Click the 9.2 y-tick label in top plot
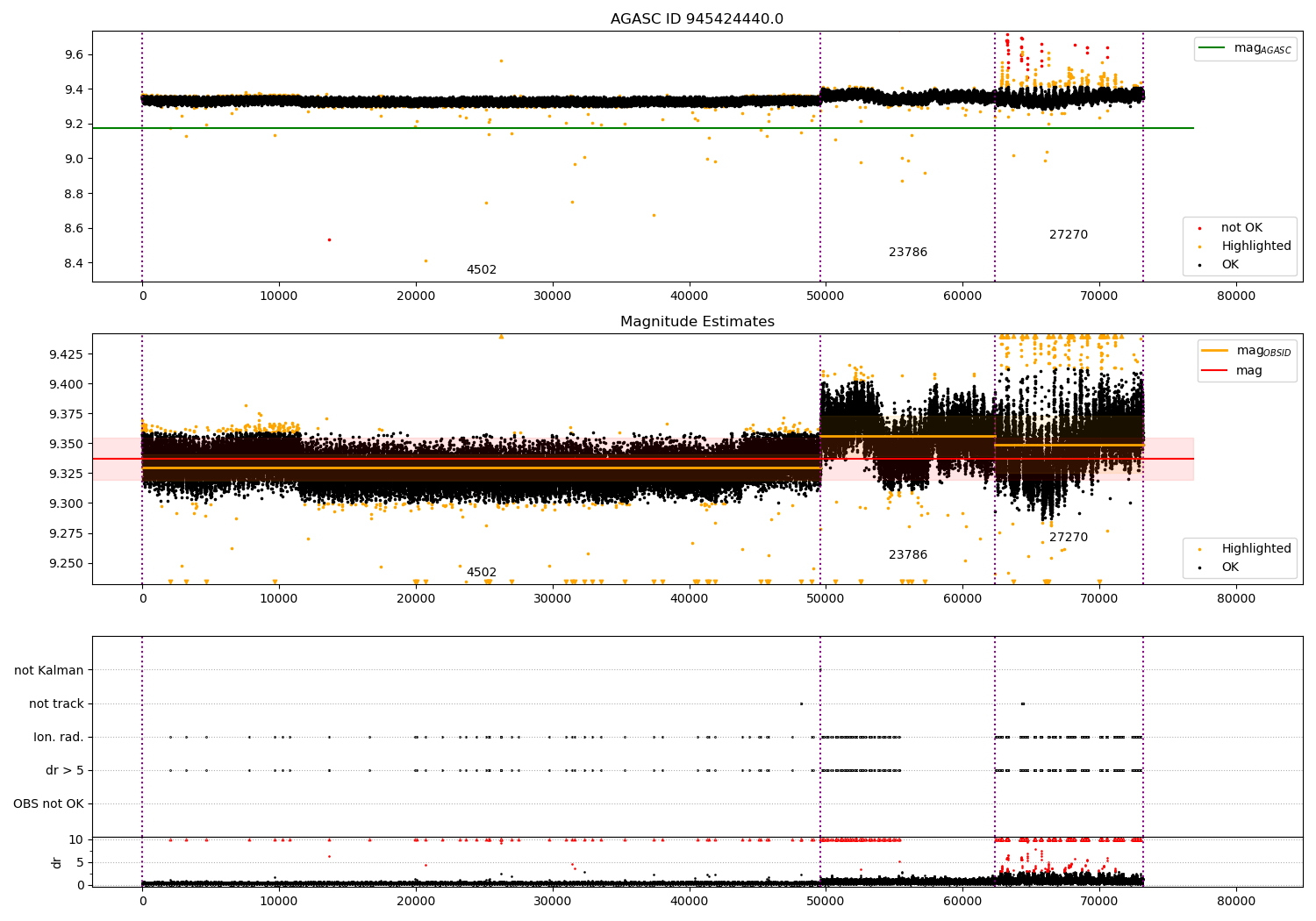The height and width of the screenshot is (921, 1316). pos(74,125)
